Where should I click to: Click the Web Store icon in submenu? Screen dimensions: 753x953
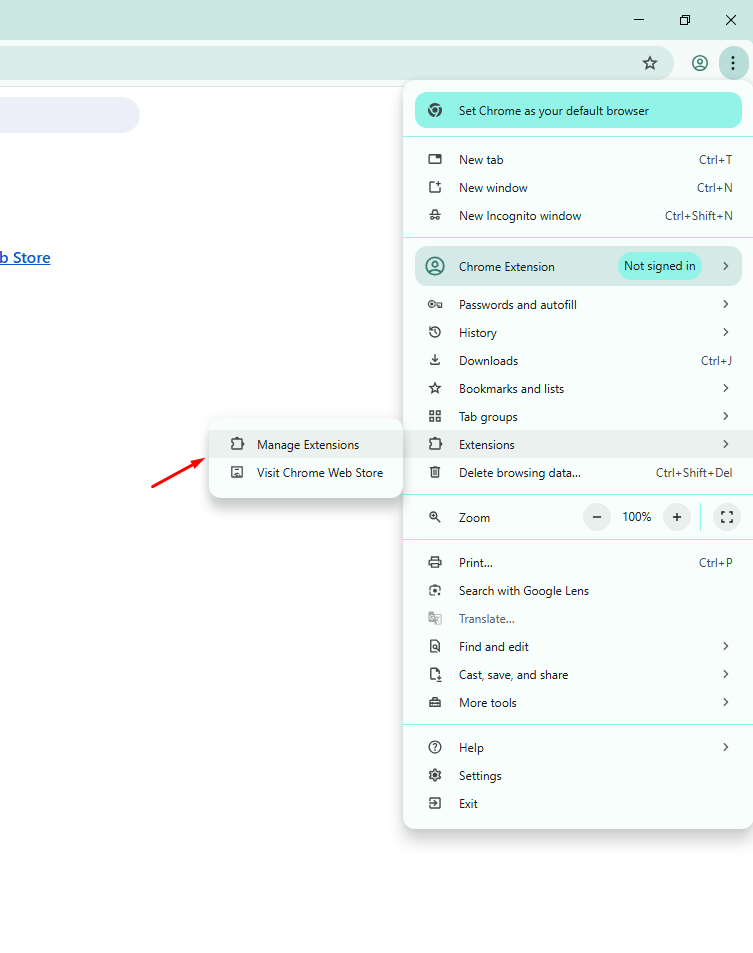click(x=237, y=472)
